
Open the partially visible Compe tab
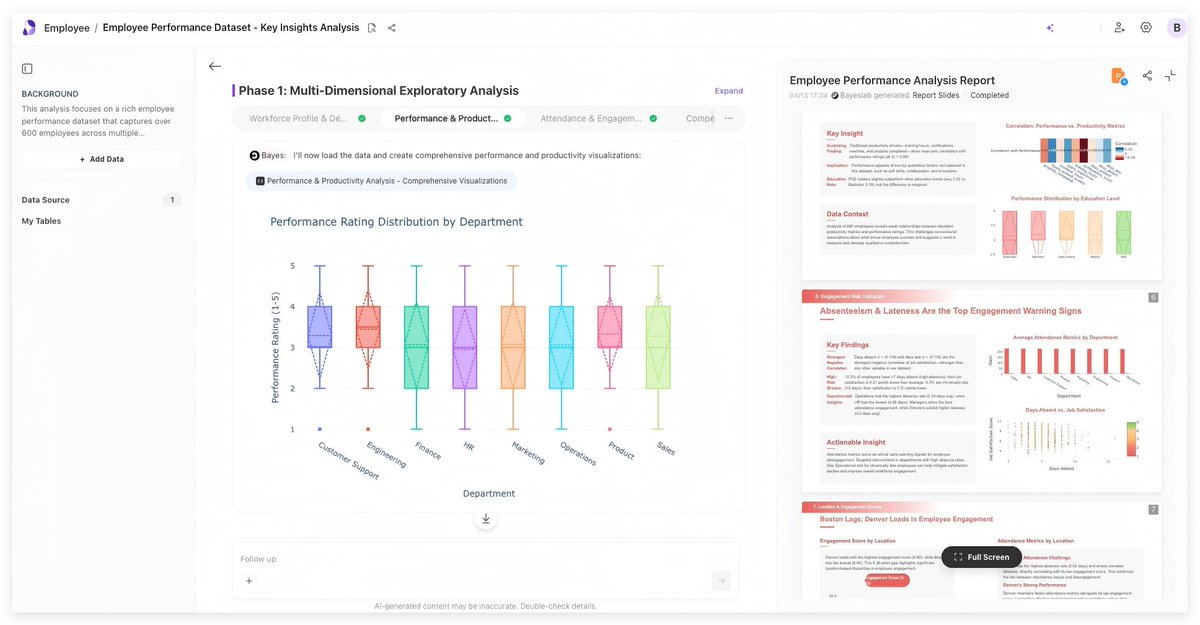click(x=700, y=118)
